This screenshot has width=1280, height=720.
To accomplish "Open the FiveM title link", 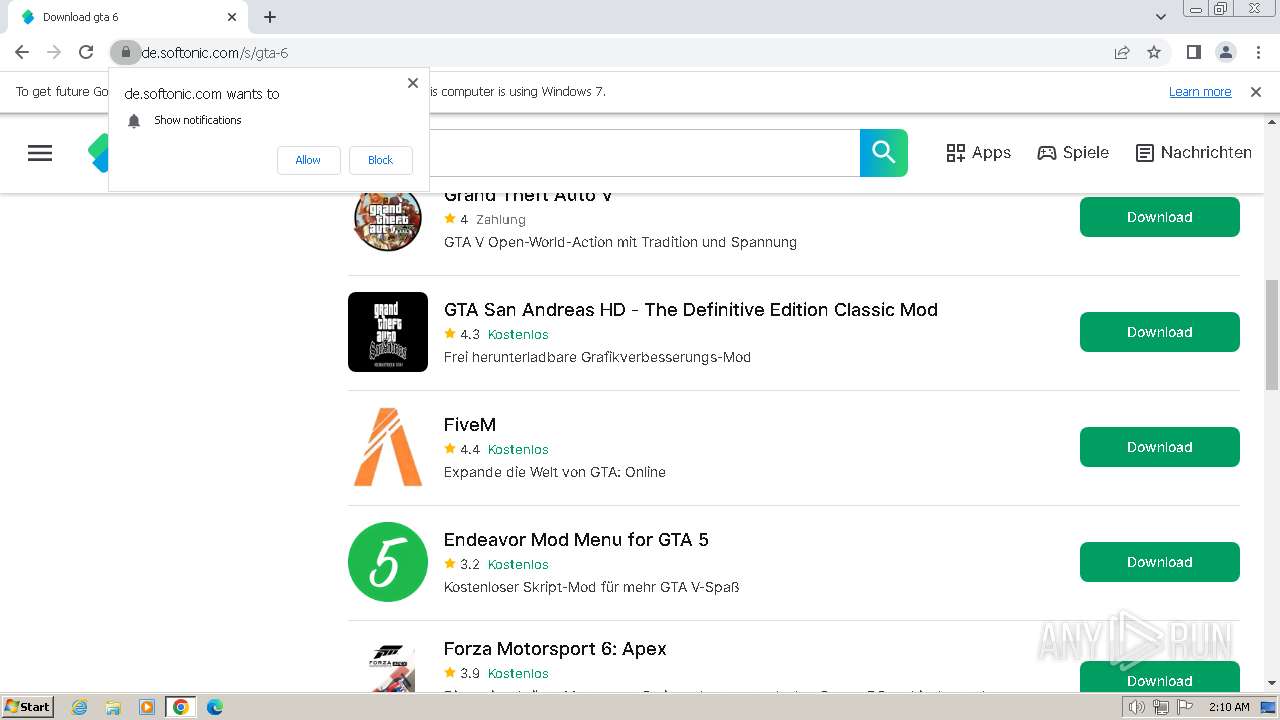I will [x=470, y=425].
